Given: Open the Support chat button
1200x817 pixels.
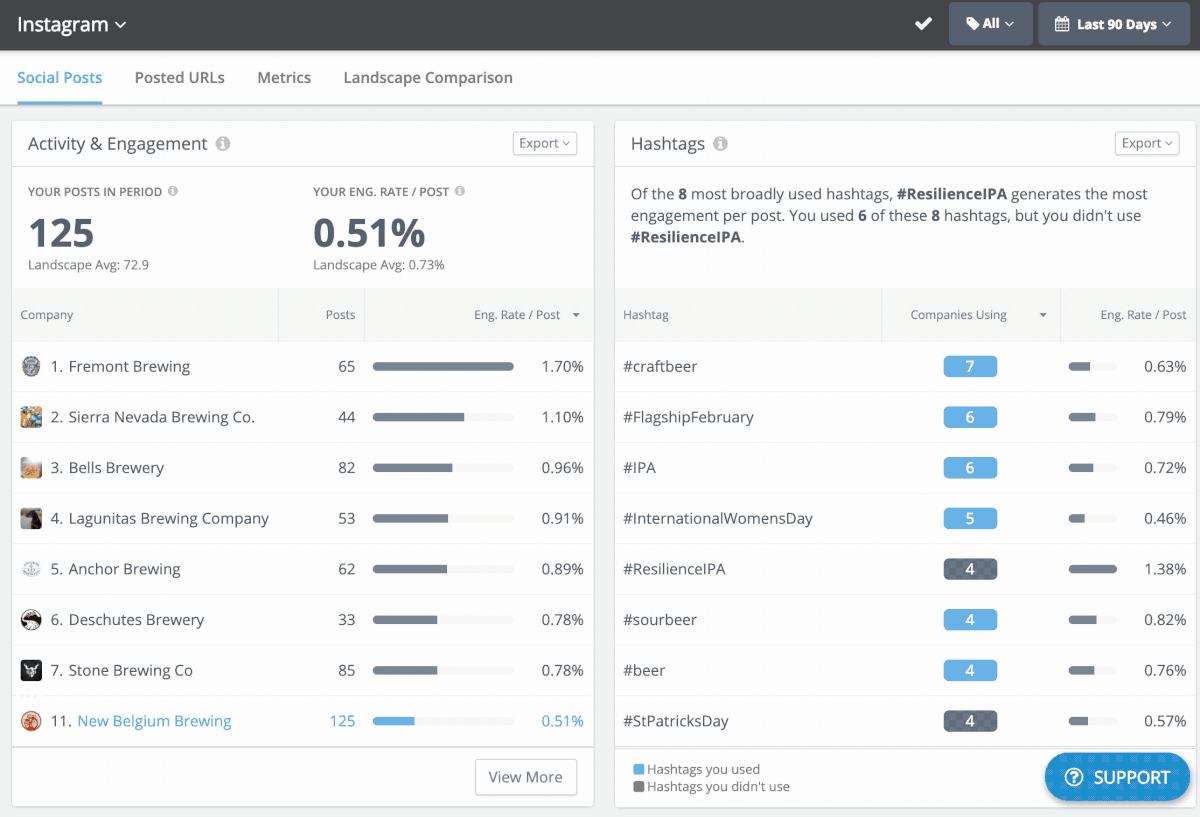Looking at the screenshot, I should (x=1117, y=777).
